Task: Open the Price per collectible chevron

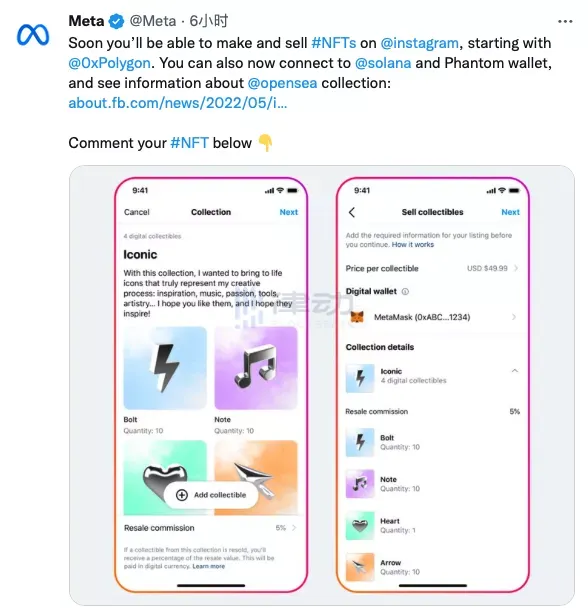Action: [x=516, y=268]
